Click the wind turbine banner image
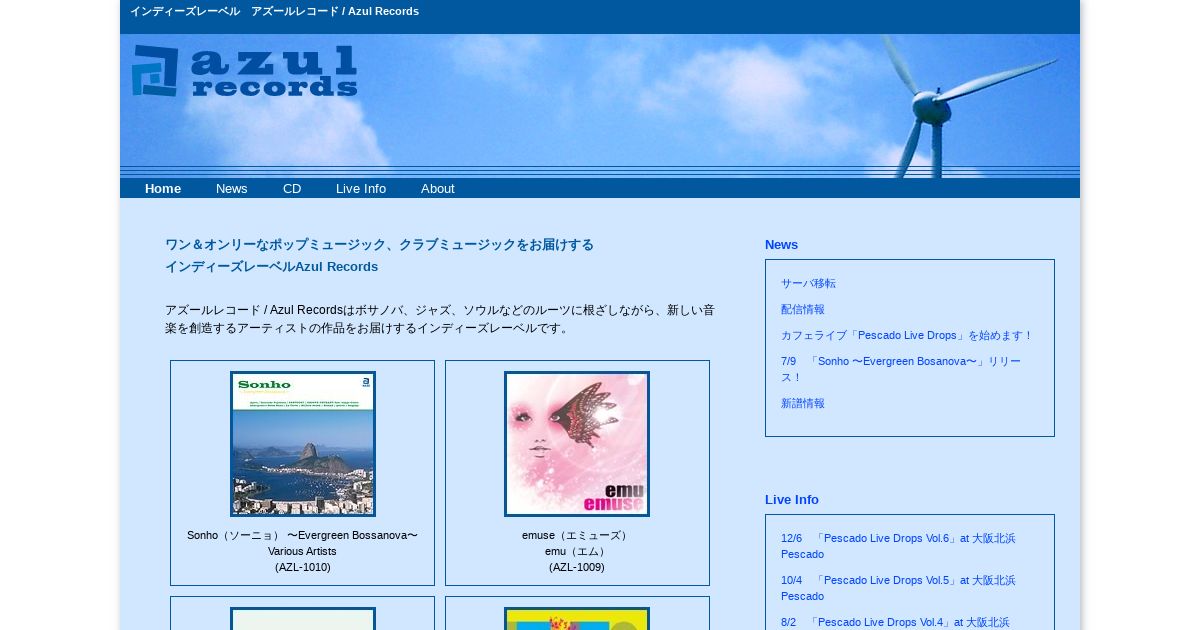The image size is (1200, 630). (x=600, y=106)
